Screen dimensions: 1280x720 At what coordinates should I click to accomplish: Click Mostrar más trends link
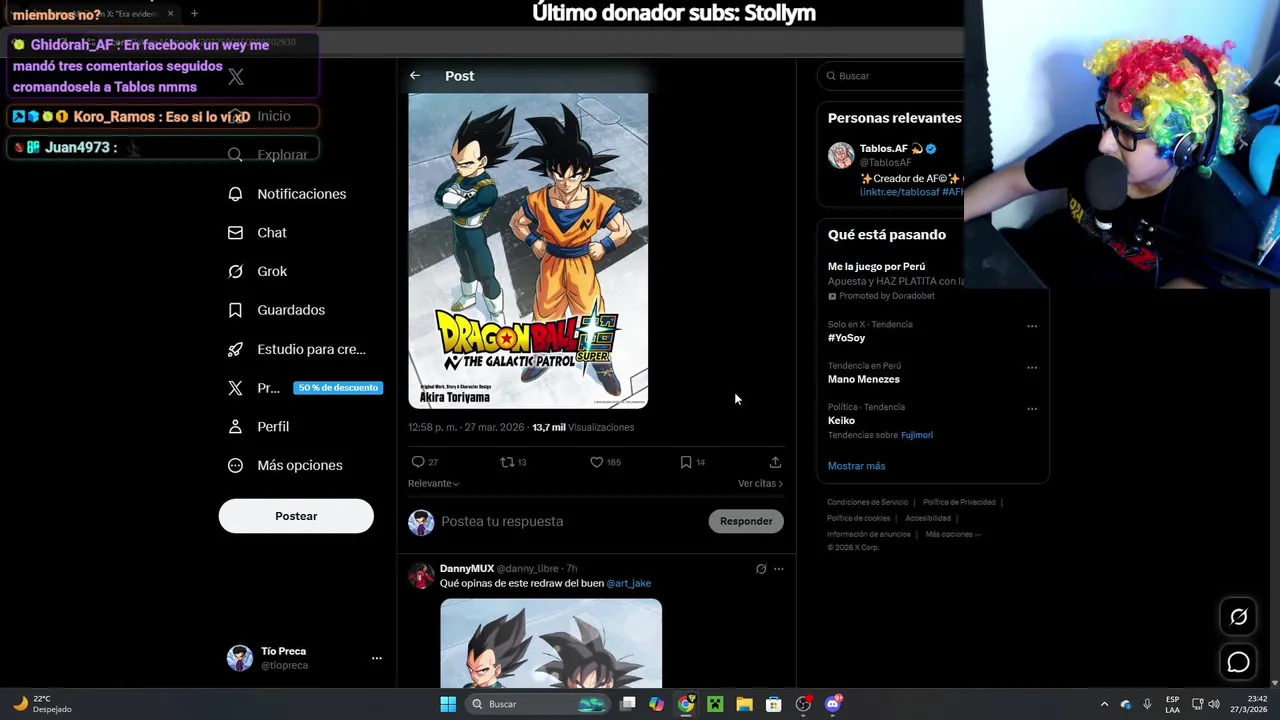(856, 466)
